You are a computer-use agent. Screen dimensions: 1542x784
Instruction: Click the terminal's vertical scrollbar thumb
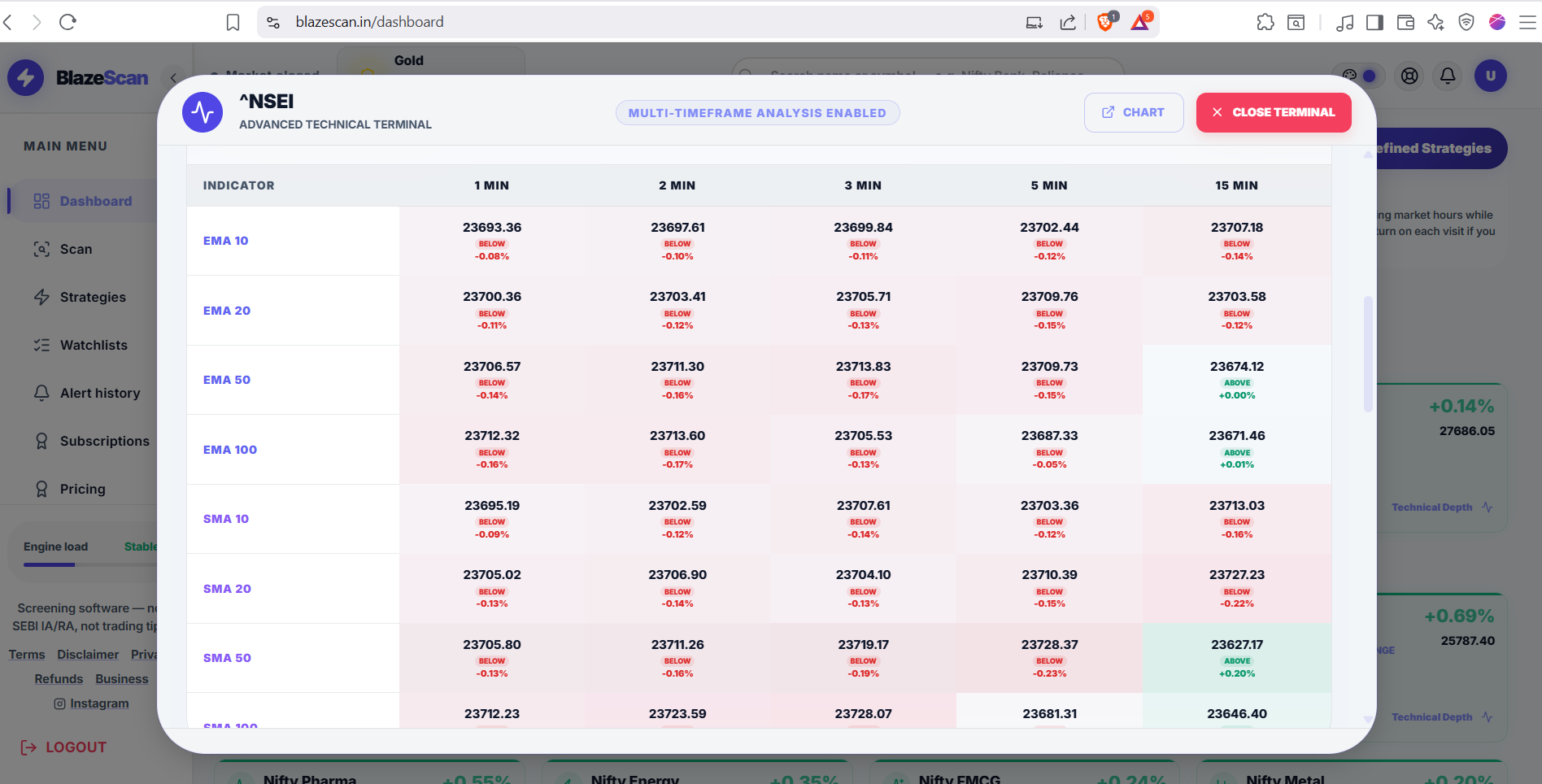pos(1368,354)
